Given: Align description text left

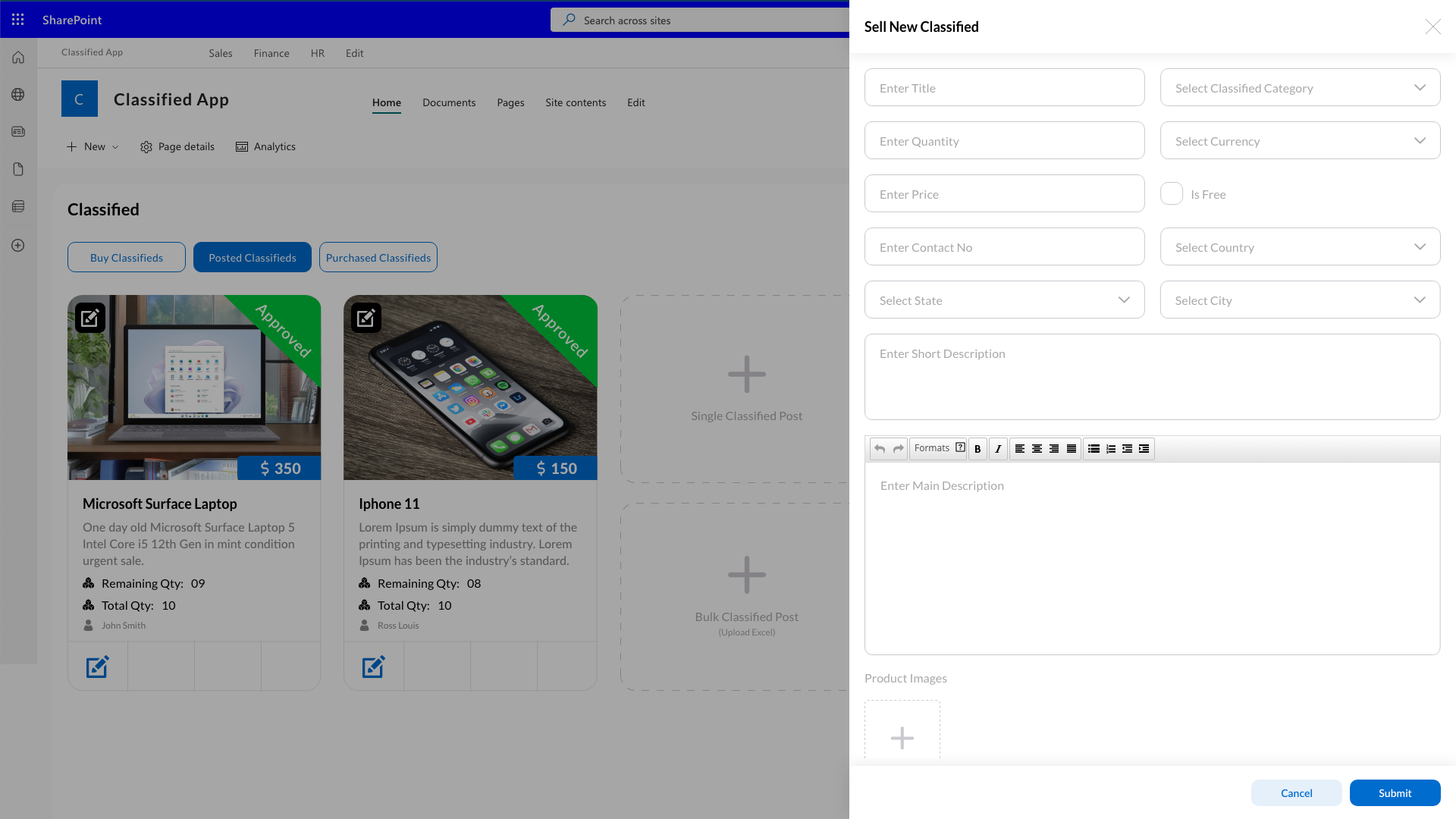Looking at the screenshot, I should tap(1020, 449).
